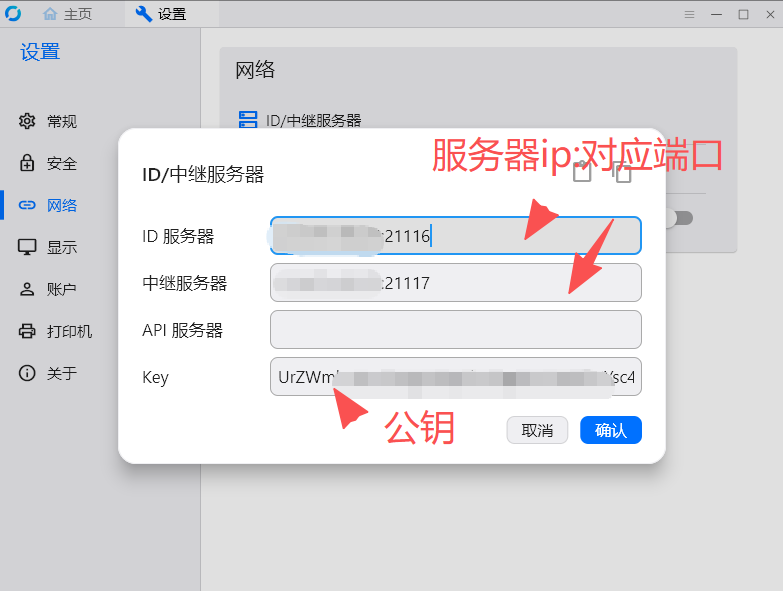Screen dimensions: 783x591
Task: Click the relay server input field
Action: tap(455, 283)
